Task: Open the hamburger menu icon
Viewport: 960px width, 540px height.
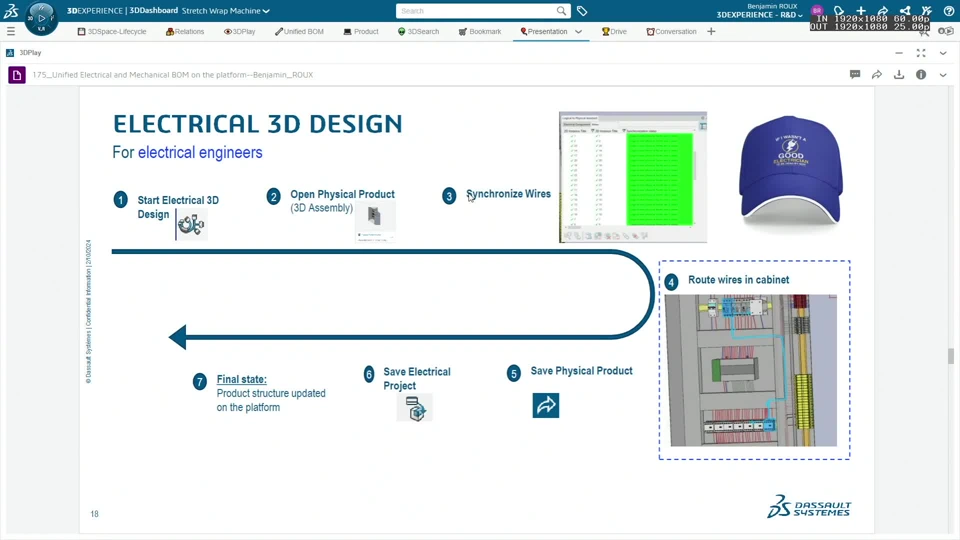Action: pyautogui.click(x=10, y=31)
